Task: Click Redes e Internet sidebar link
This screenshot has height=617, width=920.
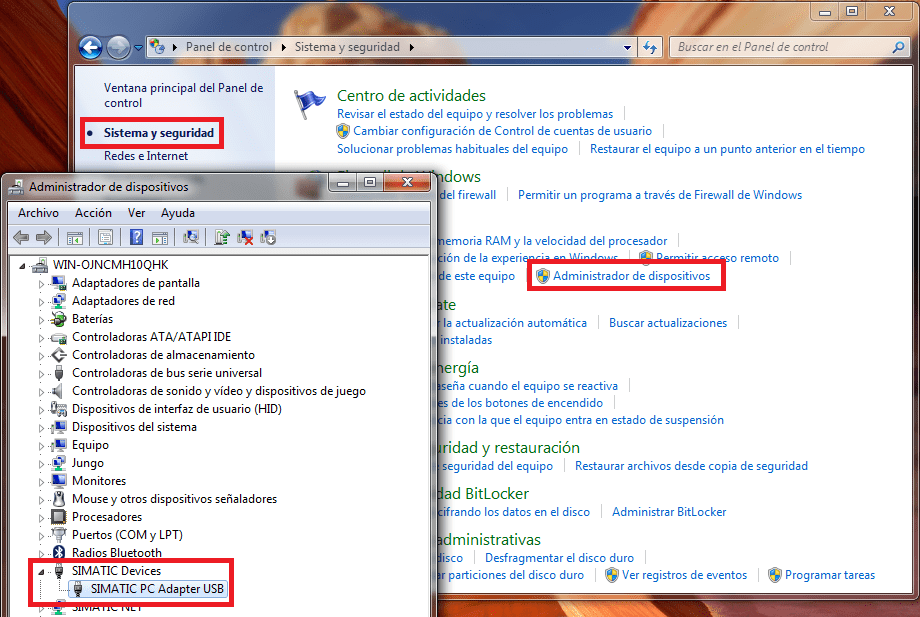Action: 146,155
